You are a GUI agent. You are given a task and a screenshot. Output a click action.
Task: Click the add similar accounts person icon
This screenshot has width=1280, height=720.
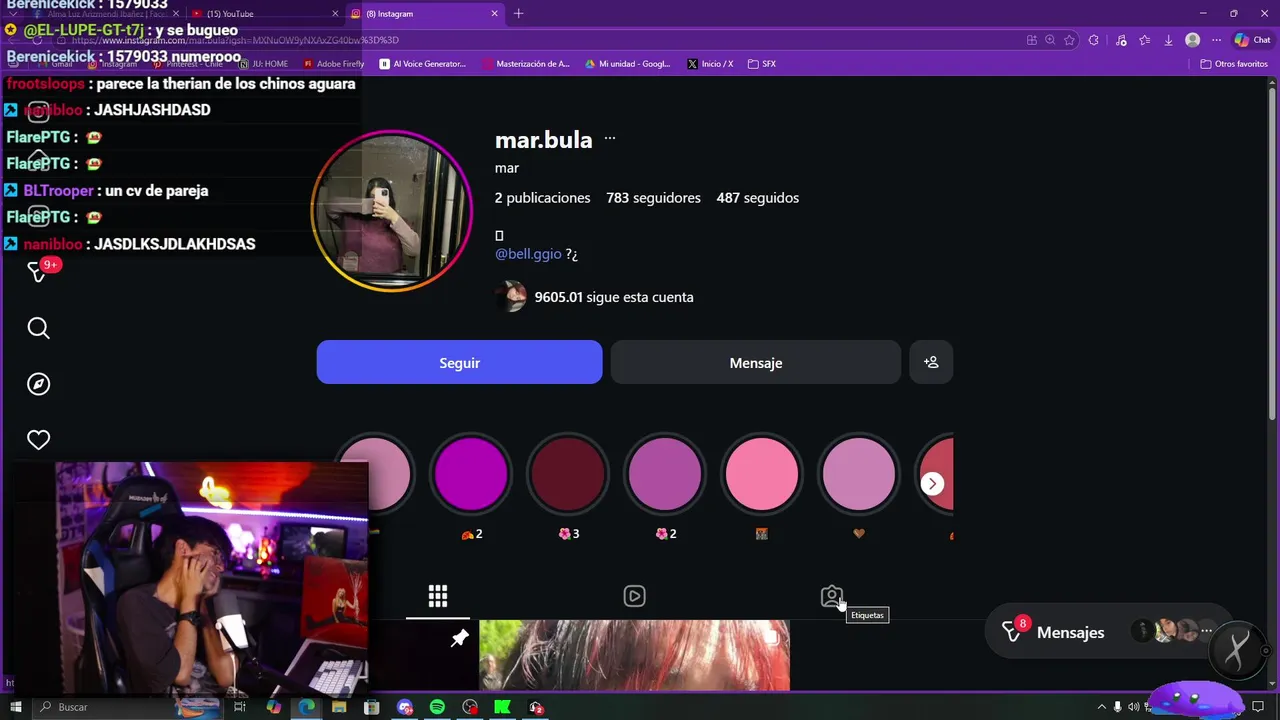coord(931,362)
